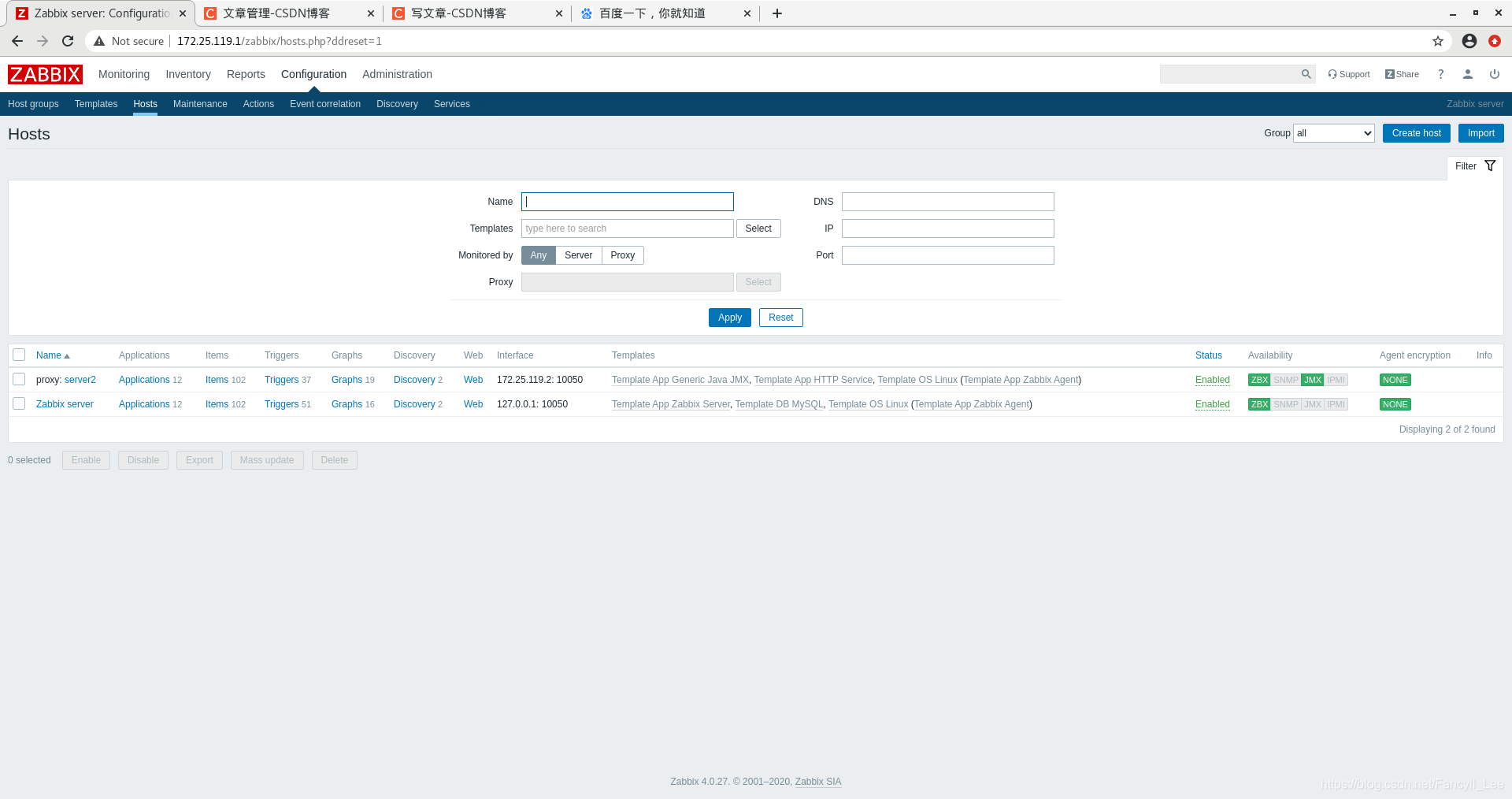Click ZBX availability badge for Zabbix server
This screenshot has height=799, width=1512.
click(1259, 404)
